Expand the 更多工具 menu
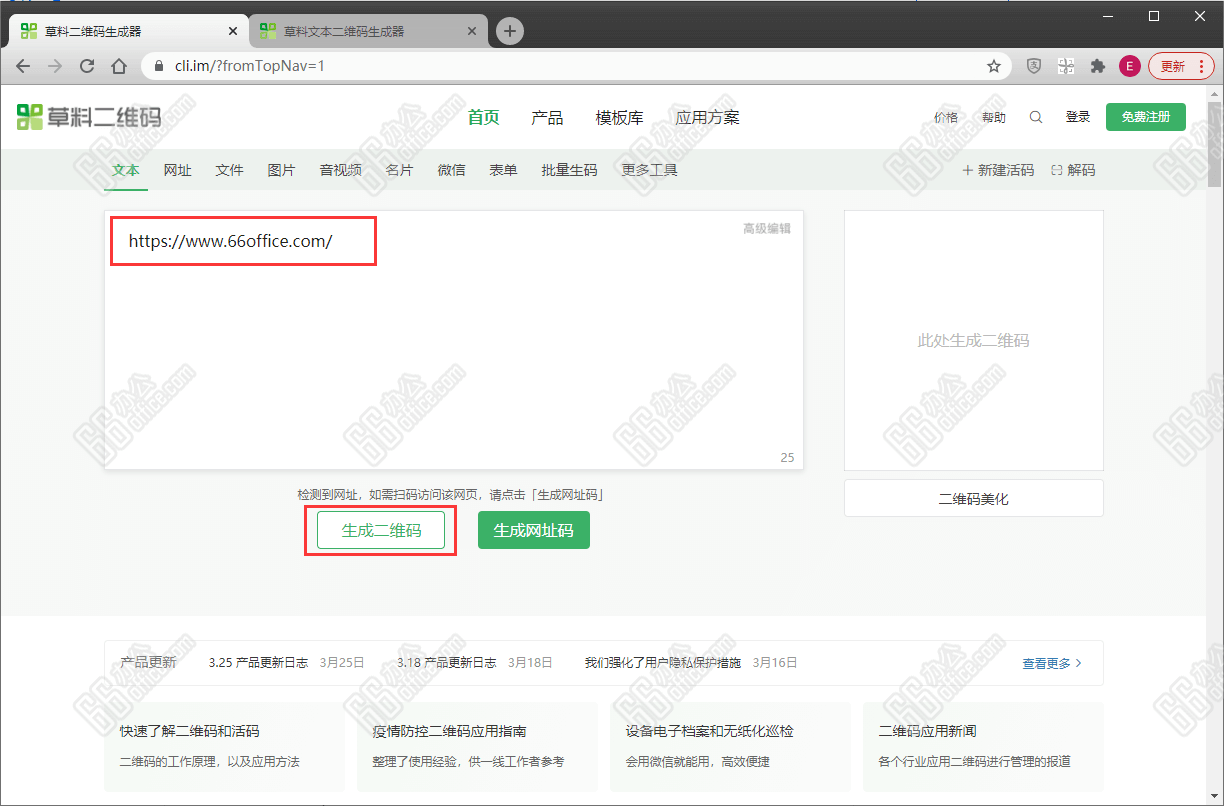 pyautogui.click(x=649, y=170)
